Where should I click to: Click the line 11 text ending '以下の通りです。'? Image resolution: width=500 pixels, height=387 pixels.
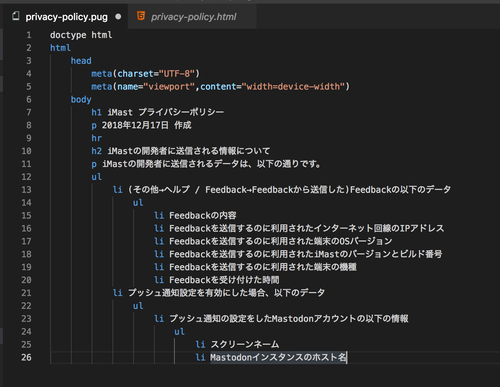coord(211,164)
